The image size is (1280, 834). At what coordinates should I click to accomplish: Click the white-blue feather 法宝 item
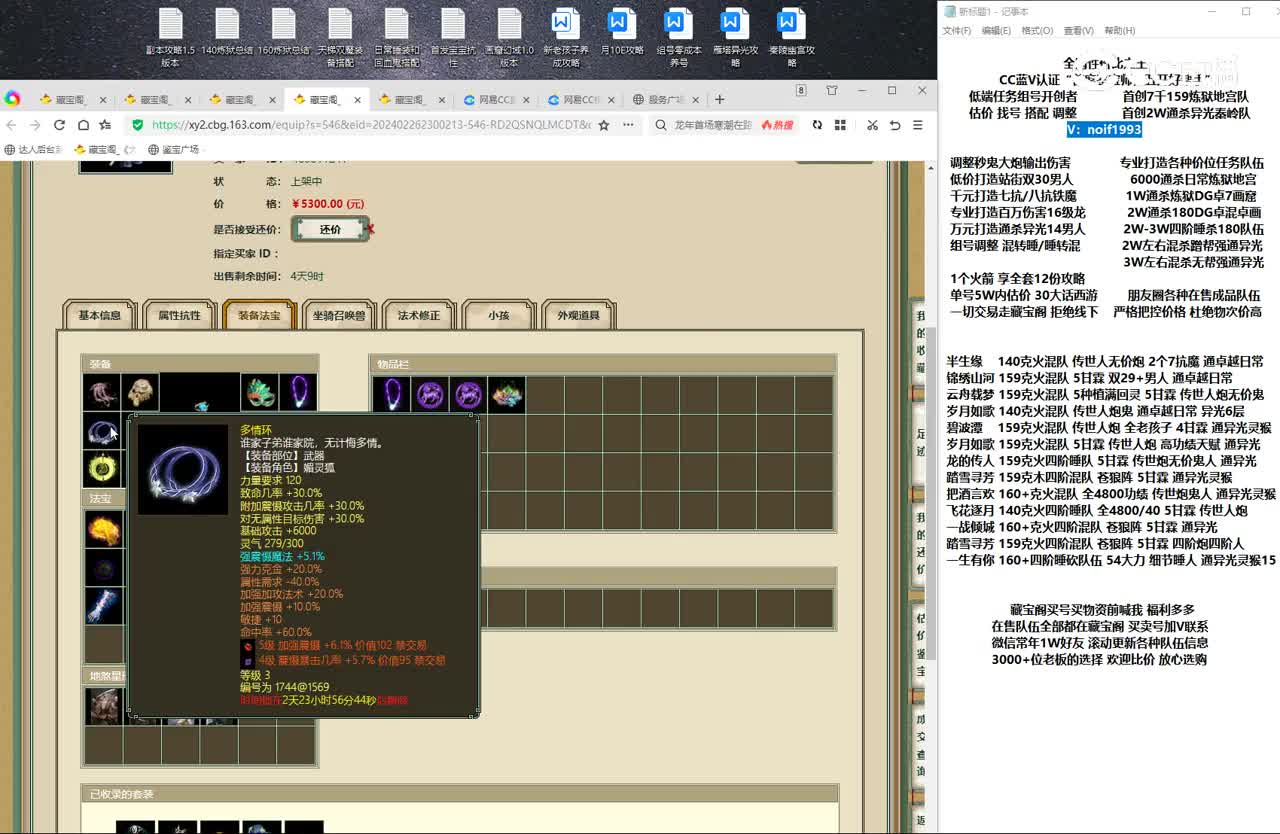click(103, 606)
